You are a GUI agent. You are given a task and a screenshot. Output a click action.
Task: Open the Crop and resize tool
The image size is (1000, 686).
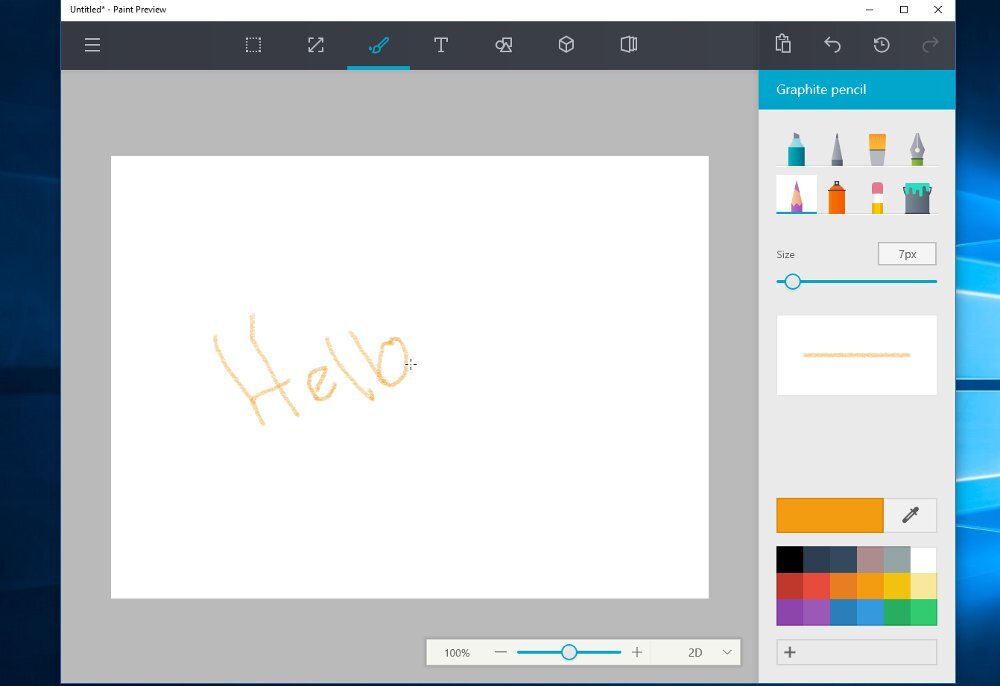pyautogui.click(x=316, y=45)
